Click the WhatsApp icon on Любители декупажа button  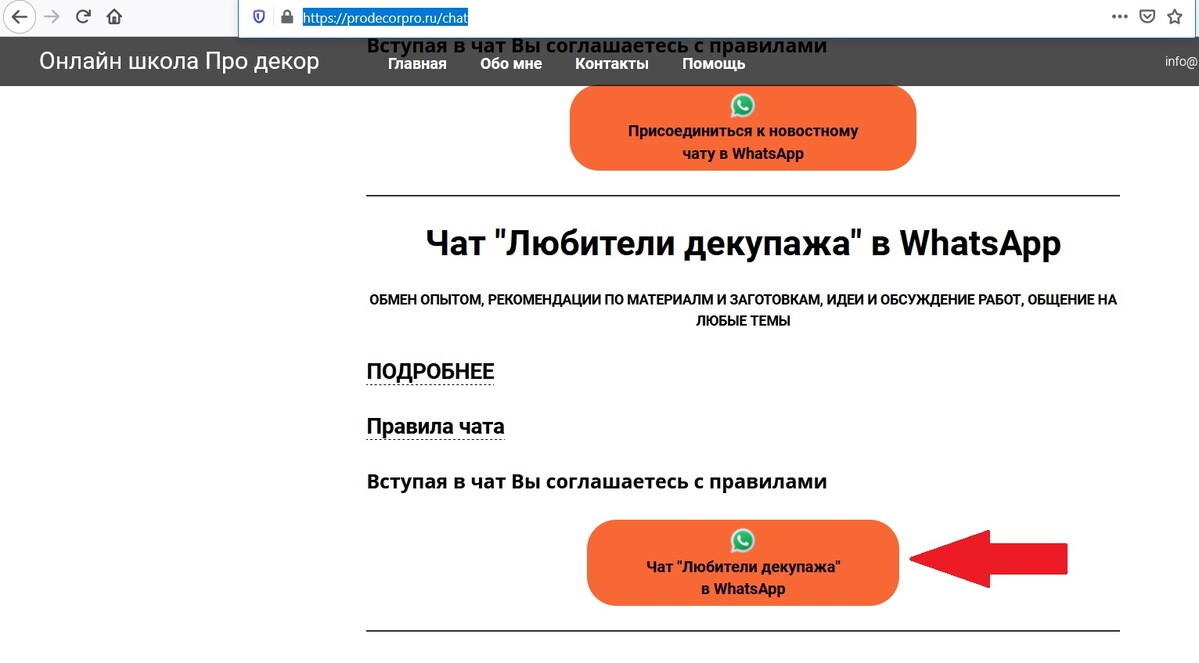pos(742,541)
